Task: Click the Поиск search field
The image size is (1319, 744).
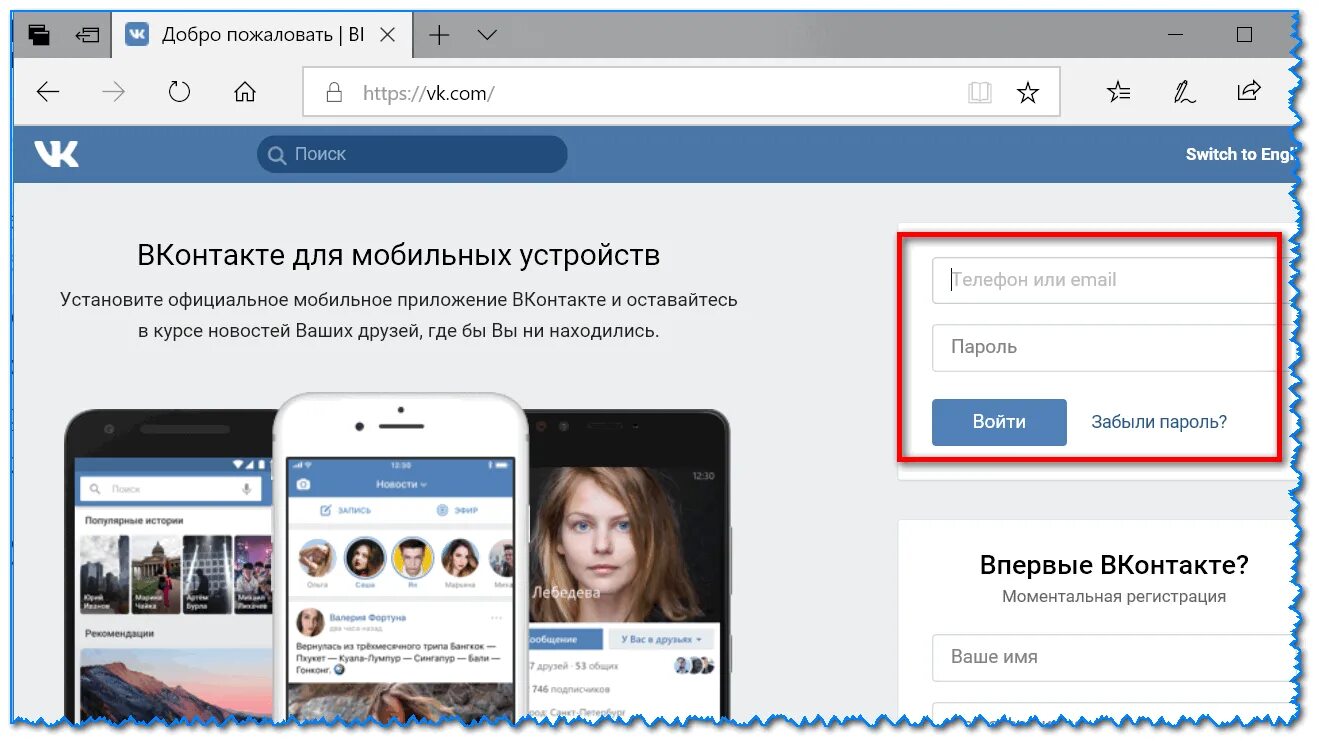Action: click(x=412, y=154)
